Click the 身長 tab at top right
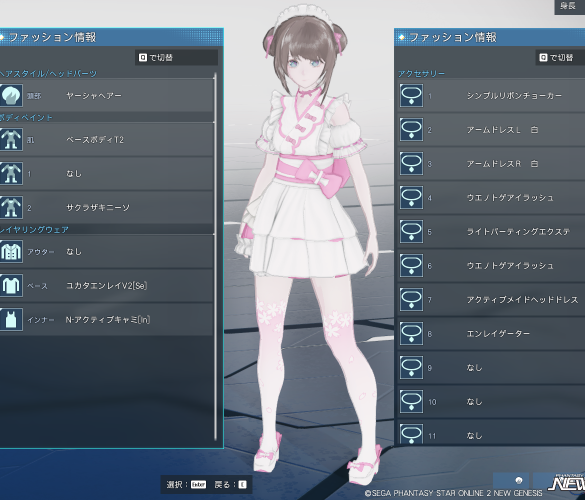The image size is (585, 500). click(570, 6)
